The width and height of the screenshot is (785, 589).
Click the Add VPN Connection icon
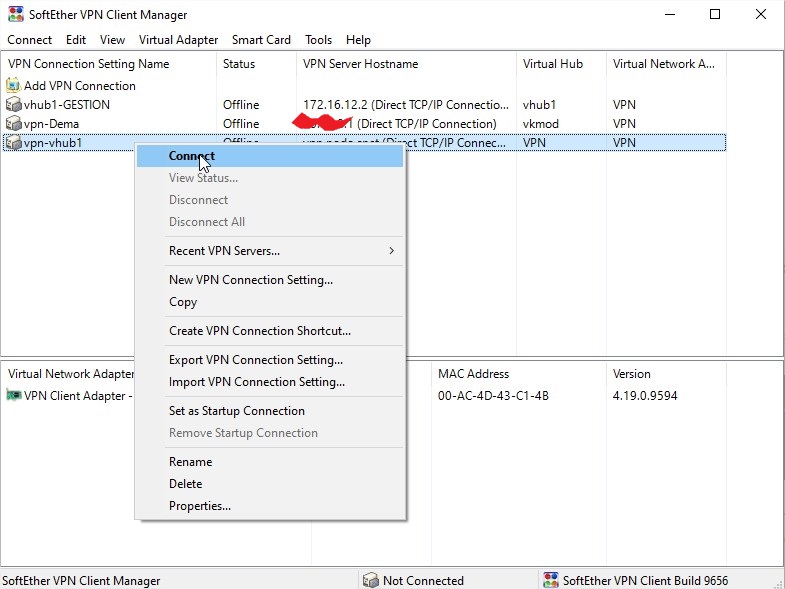pos(14,85)
